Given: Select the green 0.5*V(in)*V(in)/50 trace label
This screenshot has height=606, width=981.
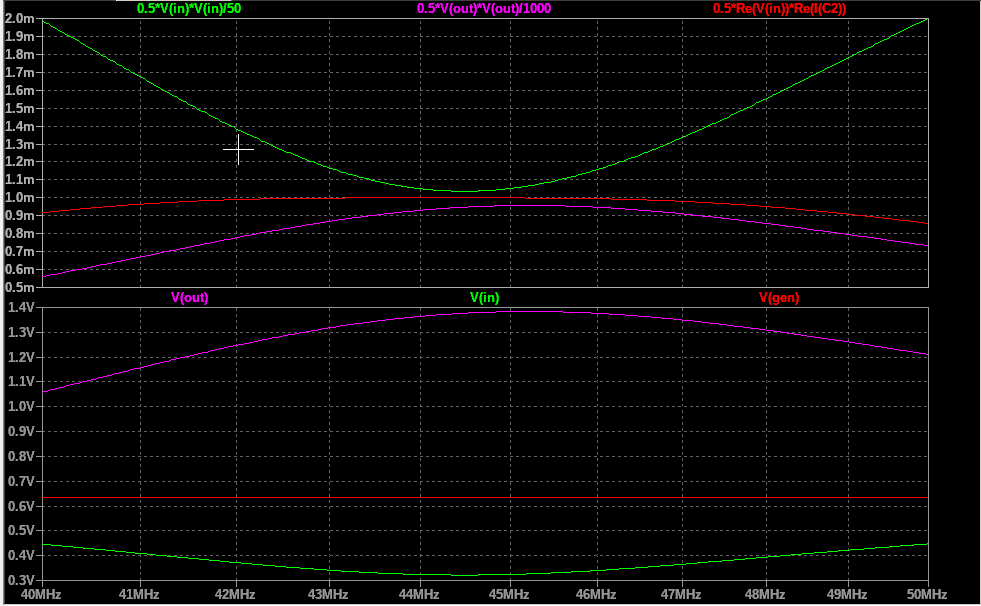Looking at the screenshot, I should click(189, 9).
